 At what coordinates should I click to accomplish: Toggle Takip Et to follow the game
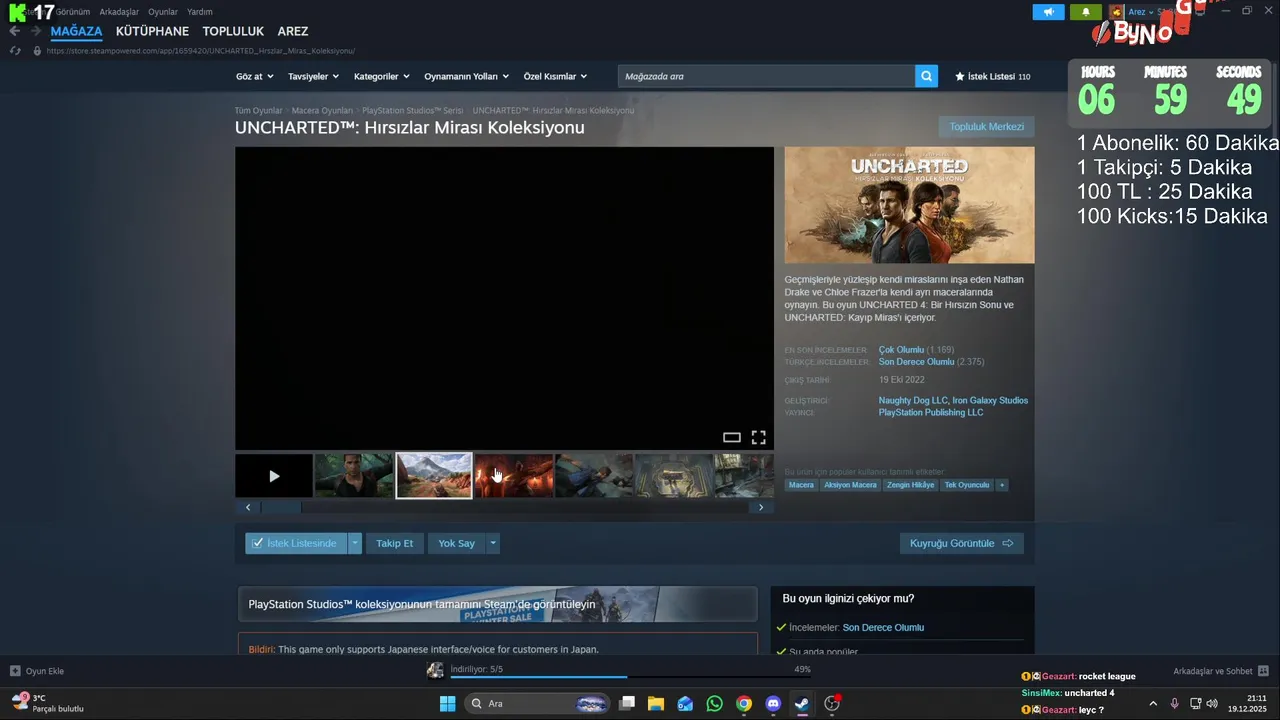[x=394, y=543]
